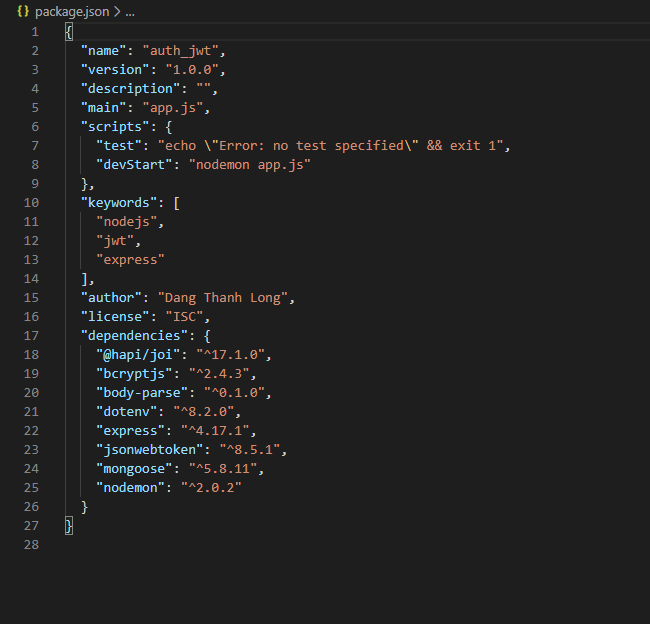Select line number 28 in gutter
Screen dimensions: 650x624
[x=32, y=545]
